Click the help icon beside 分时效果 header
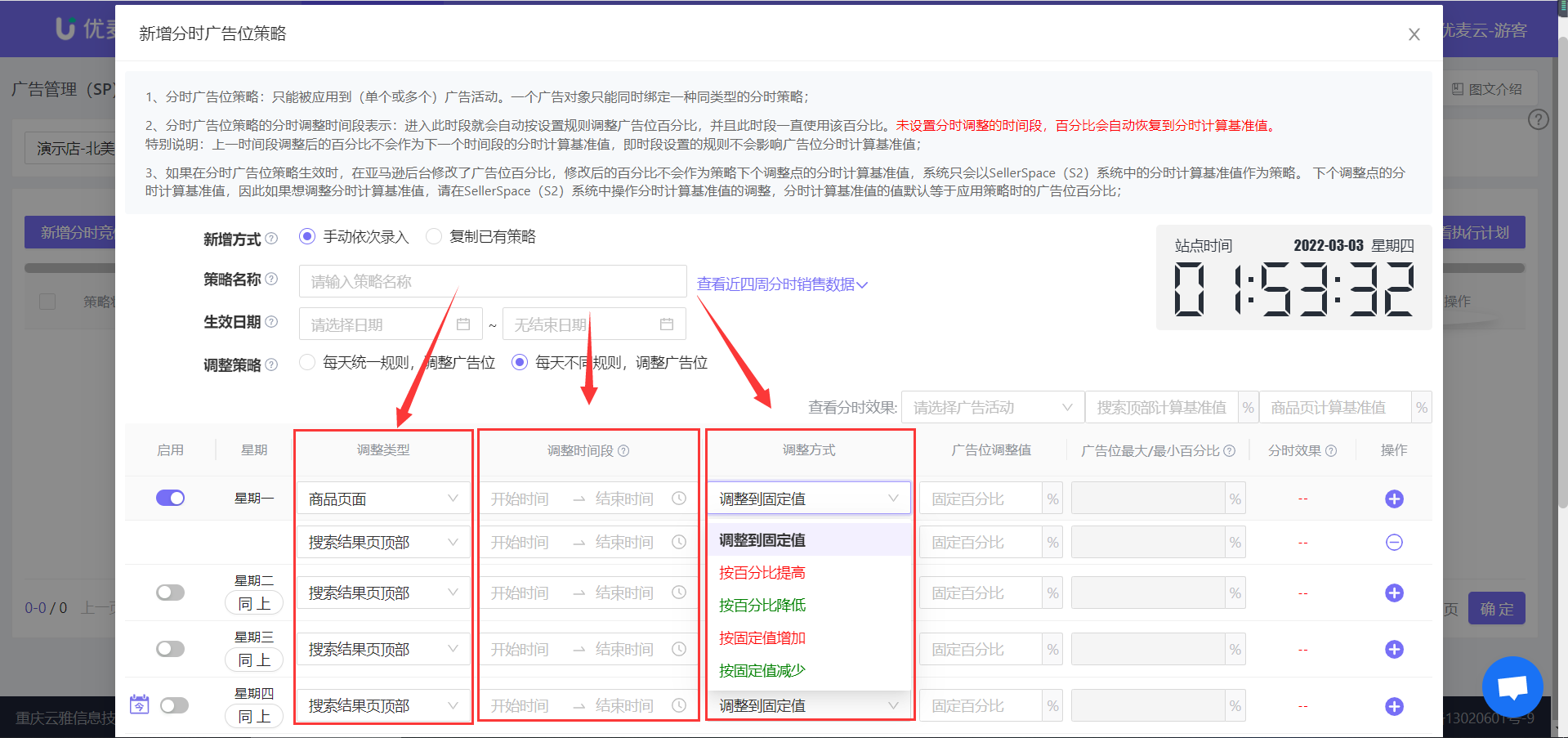The width and height of the screenshot is (1568, 738). (x=1330, y=450)
